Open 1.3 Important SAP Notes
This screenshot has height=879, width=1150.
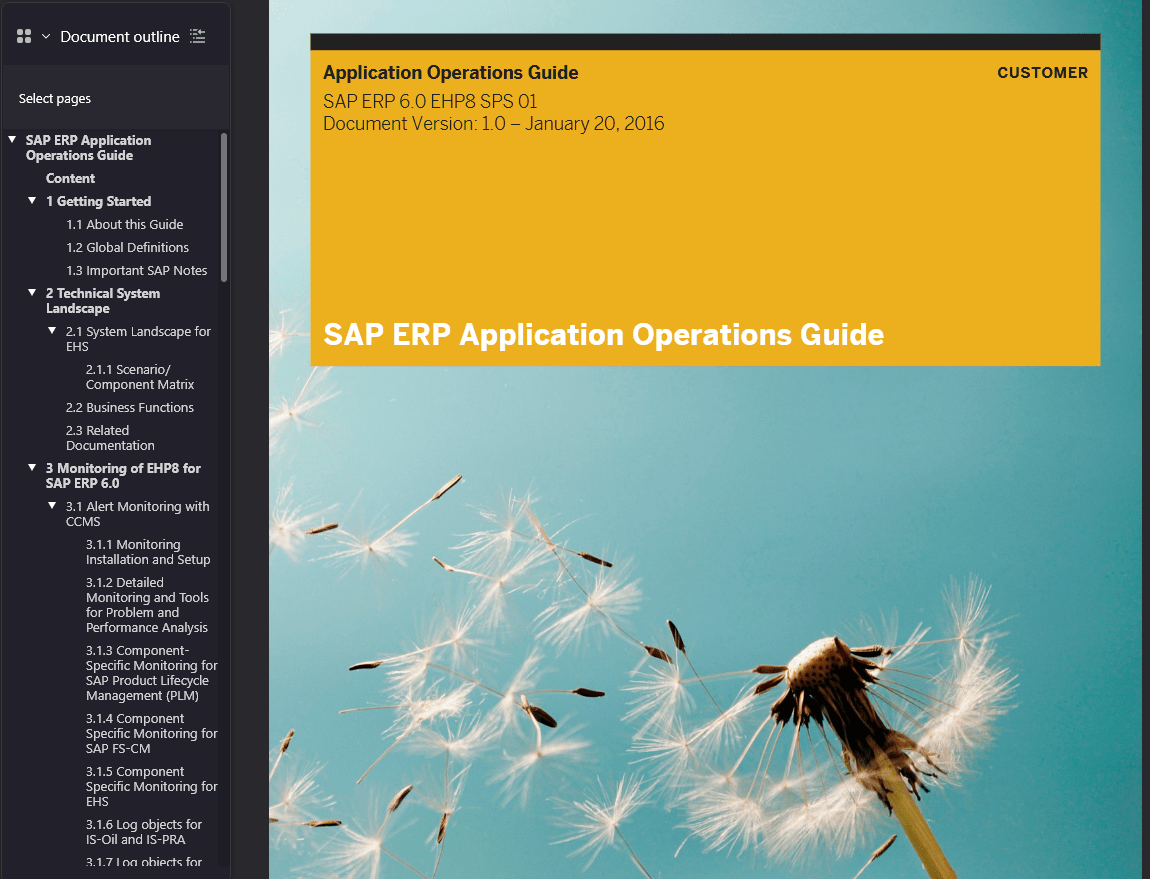click(x=137, y=270)
